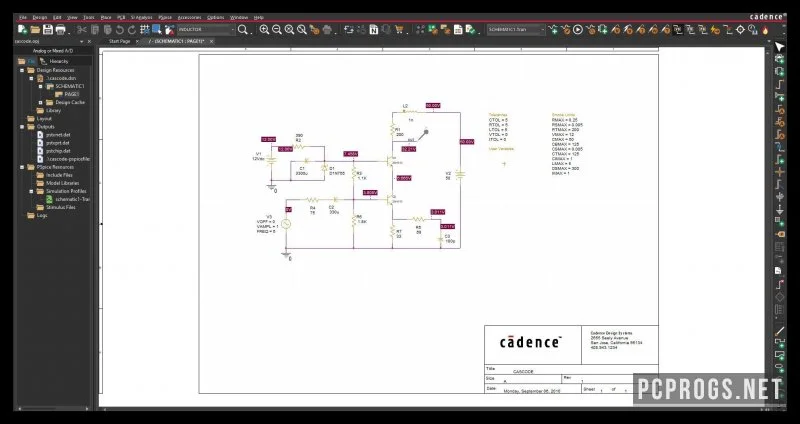Open the Design menu
Image resolution: width=800 pixels, height=424 pixels.
[39, 17]
